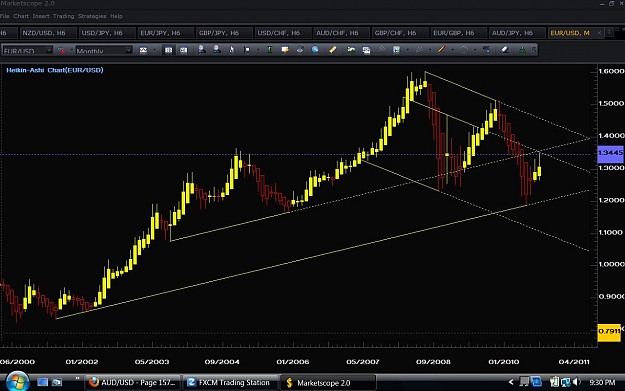The width and height of the screenshot is (625, 391).
Task: Click the blue globe icon in the toolbar
Action: tap(315, 50)
